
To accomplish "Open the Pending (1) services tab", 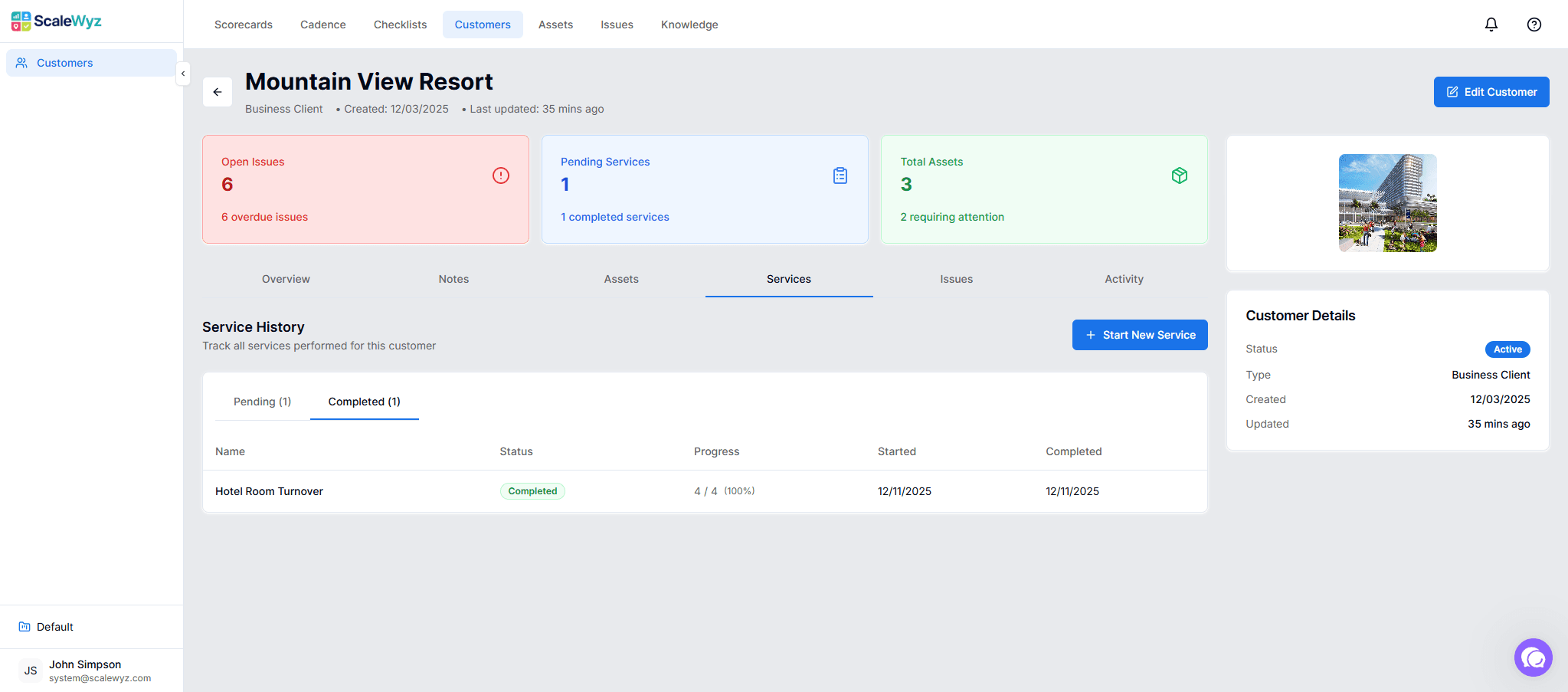I will (x=262, y=401).
